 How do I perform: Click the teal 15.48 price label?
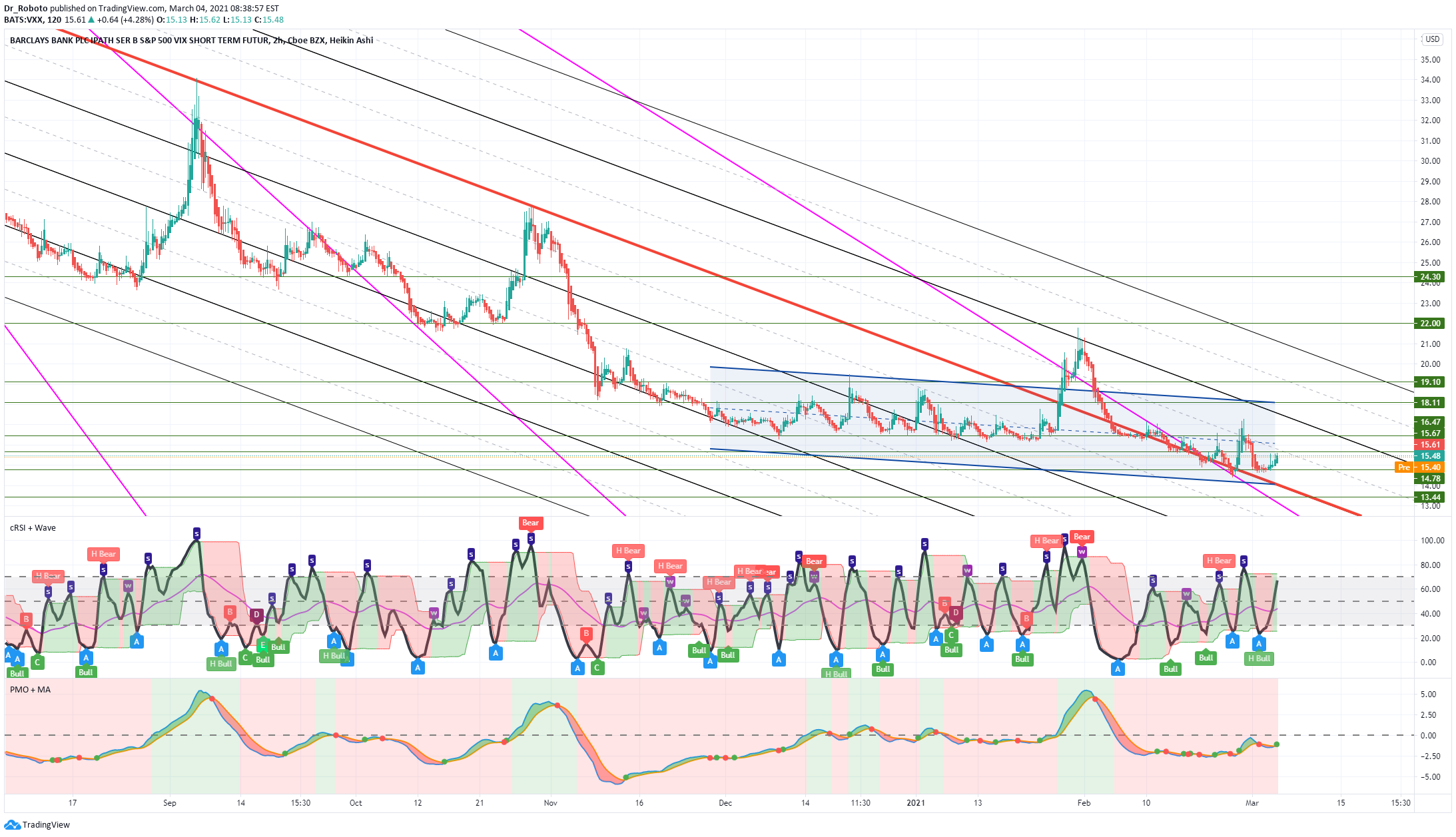(1429, 456)
